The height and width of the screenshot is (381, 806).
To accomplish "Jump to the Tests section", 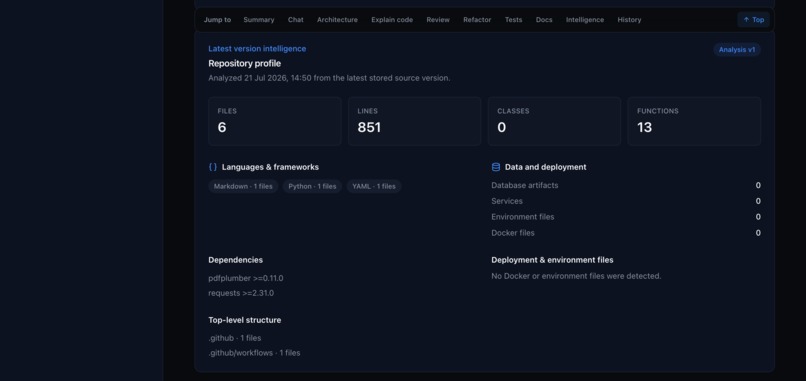I will [513, 20].
